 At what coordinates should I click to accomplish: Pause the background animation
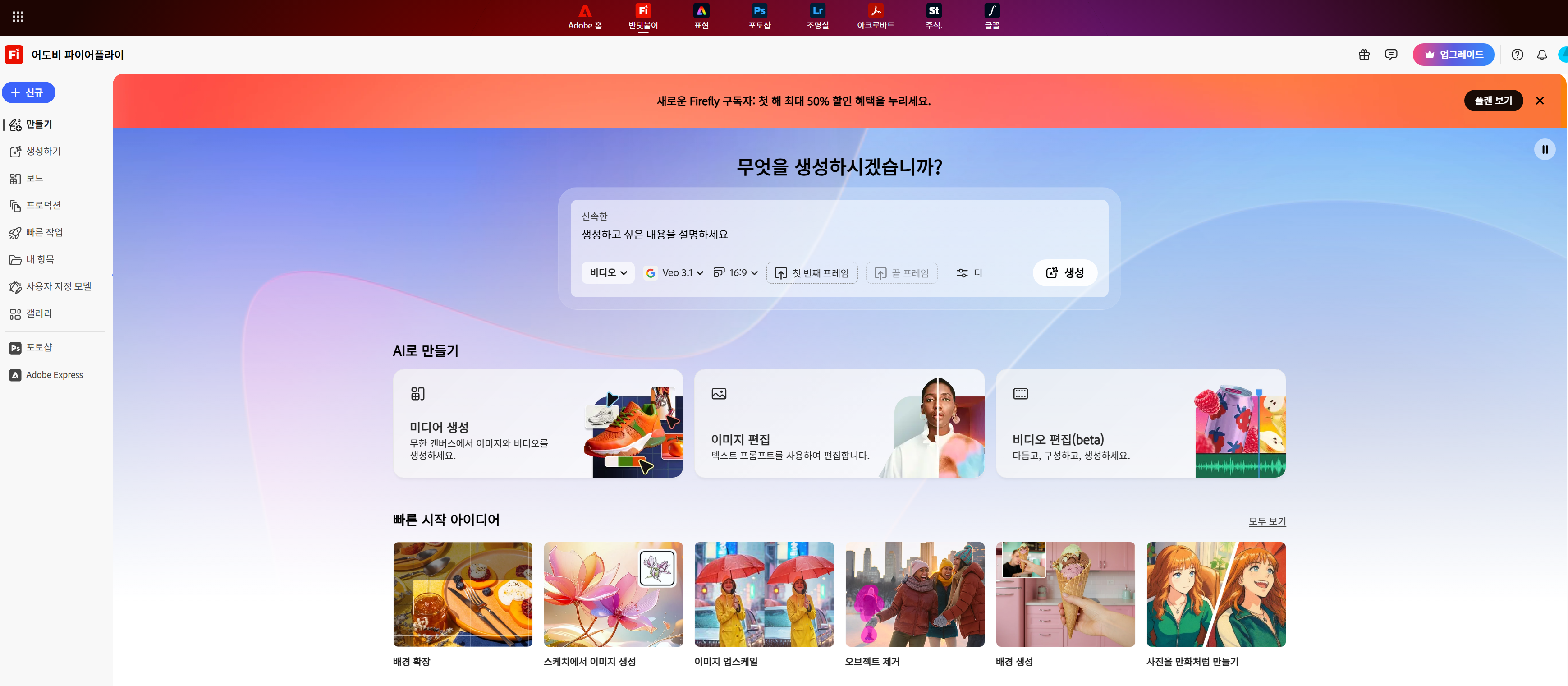pos(1544,150)
